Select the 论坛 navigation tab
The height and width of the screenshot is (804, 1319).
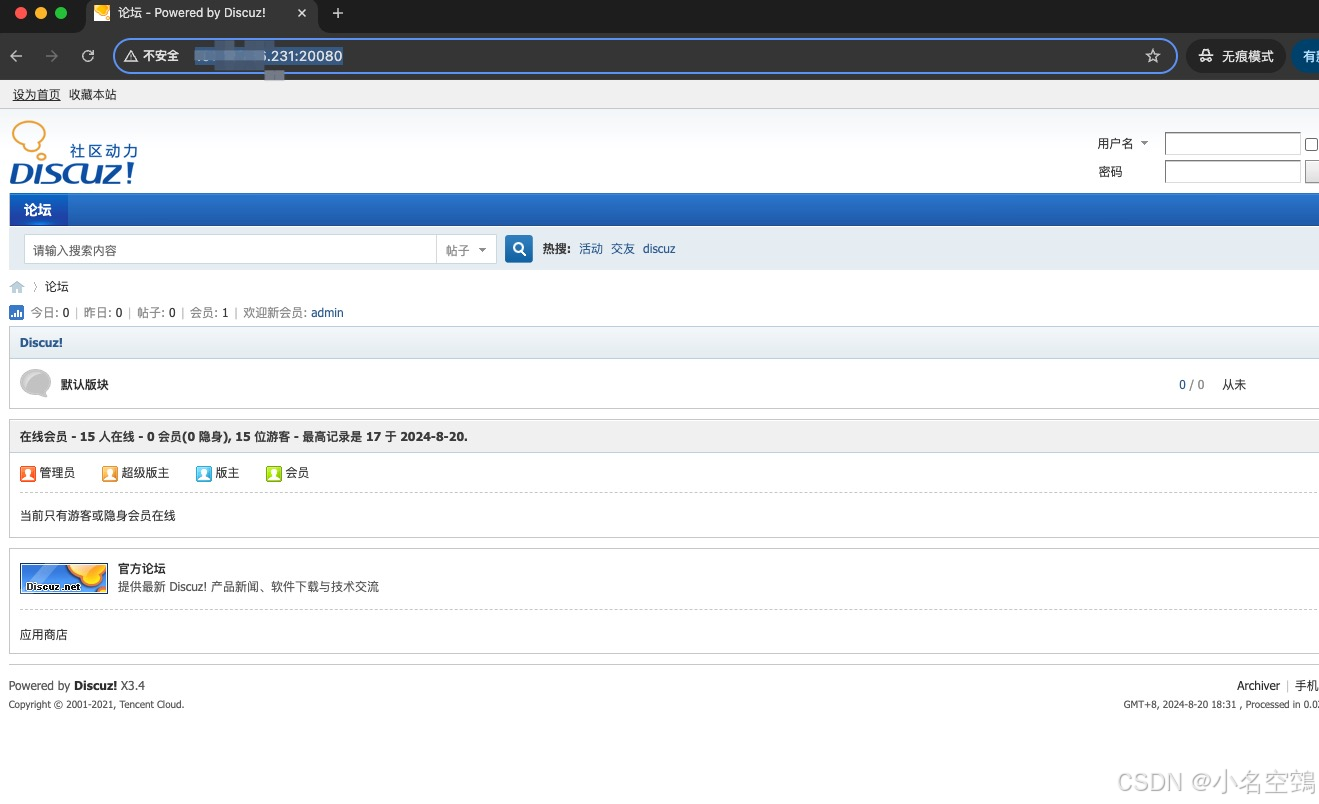(x=38, y=209)
